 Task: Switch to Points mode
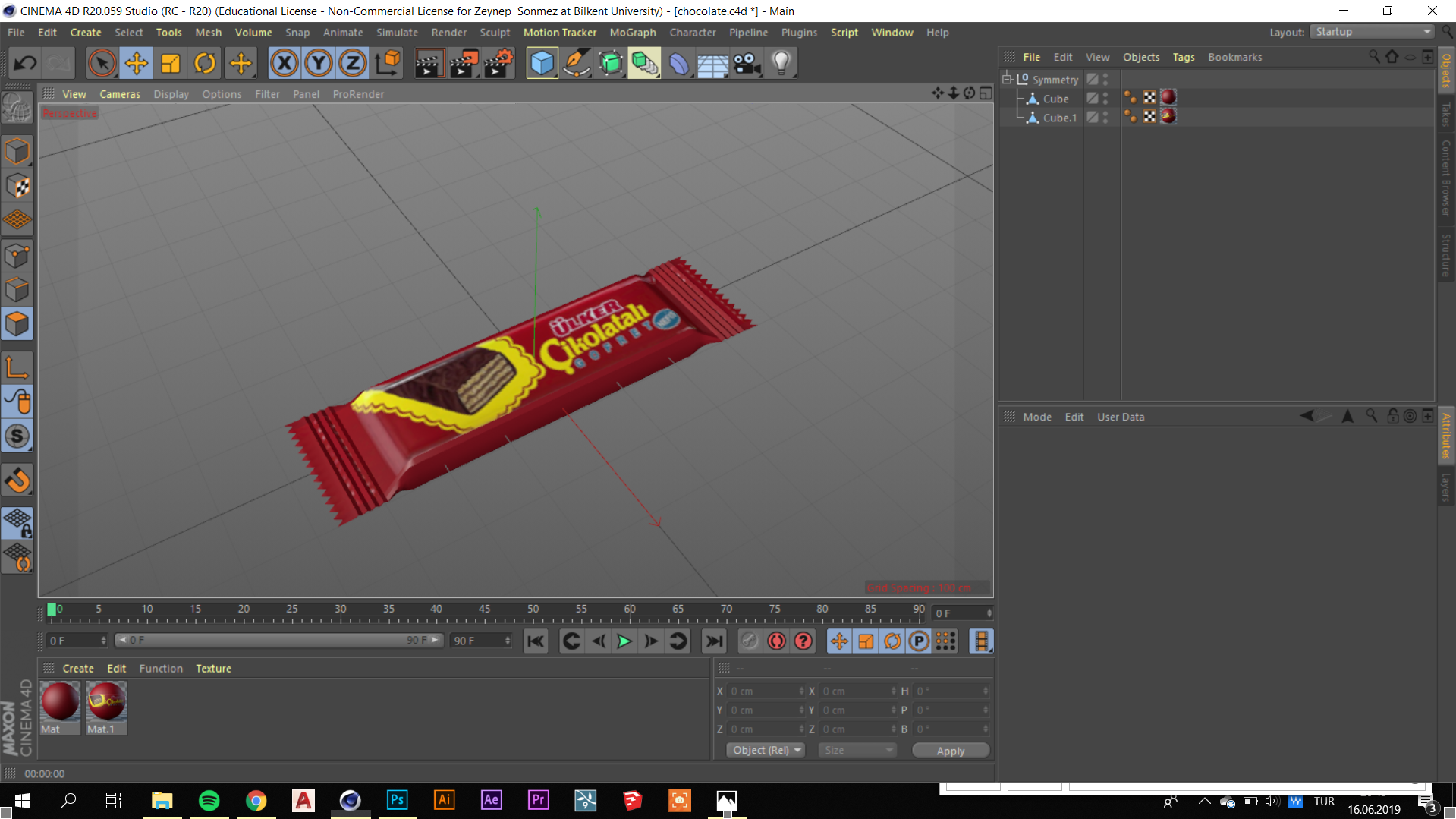17,256
